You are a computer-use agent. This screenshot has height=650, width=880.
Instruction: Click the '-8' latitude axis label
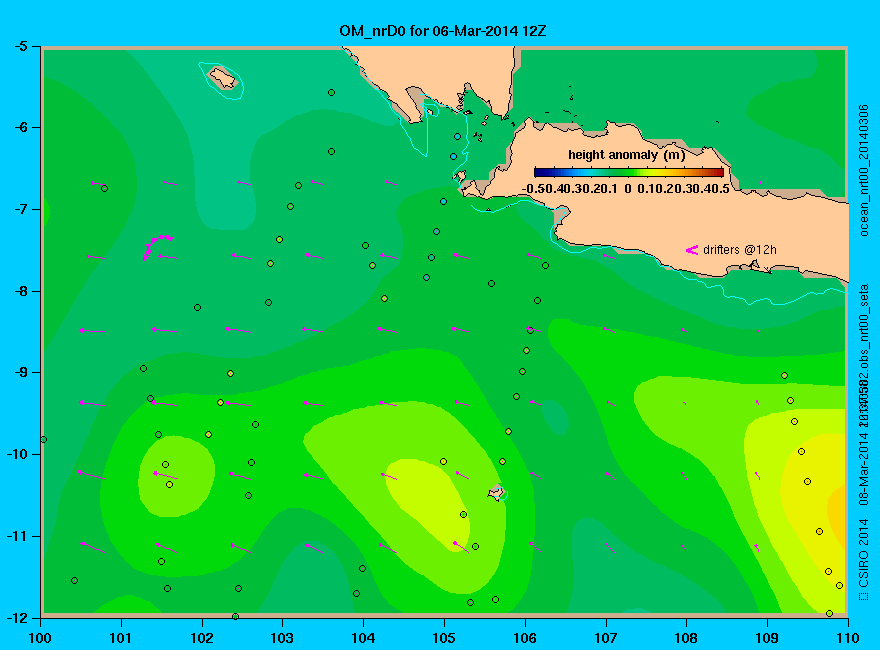click(x=20, y=291)
